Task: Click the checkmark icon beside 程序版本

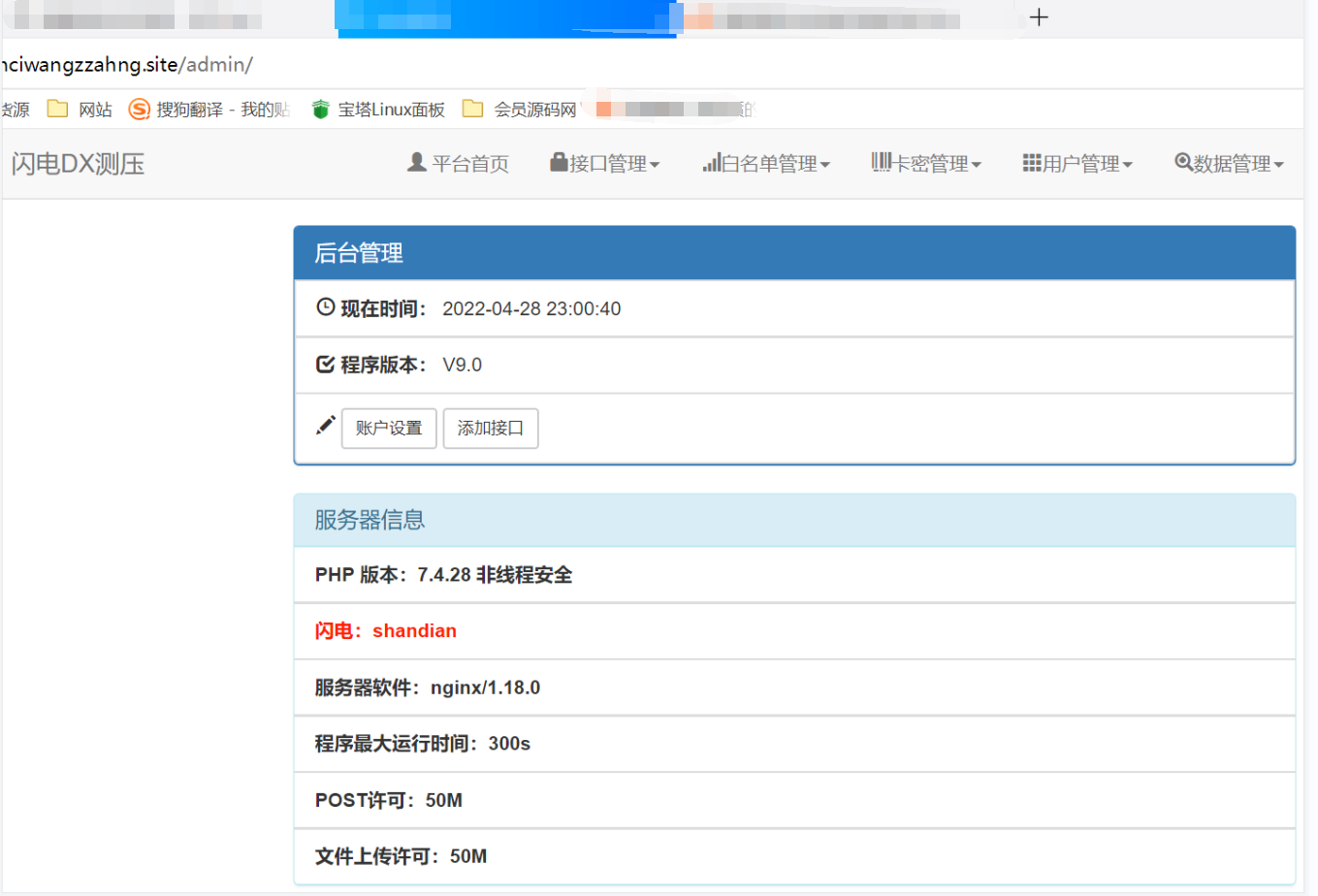Action: pyautogui.click(x=325, y=365)
